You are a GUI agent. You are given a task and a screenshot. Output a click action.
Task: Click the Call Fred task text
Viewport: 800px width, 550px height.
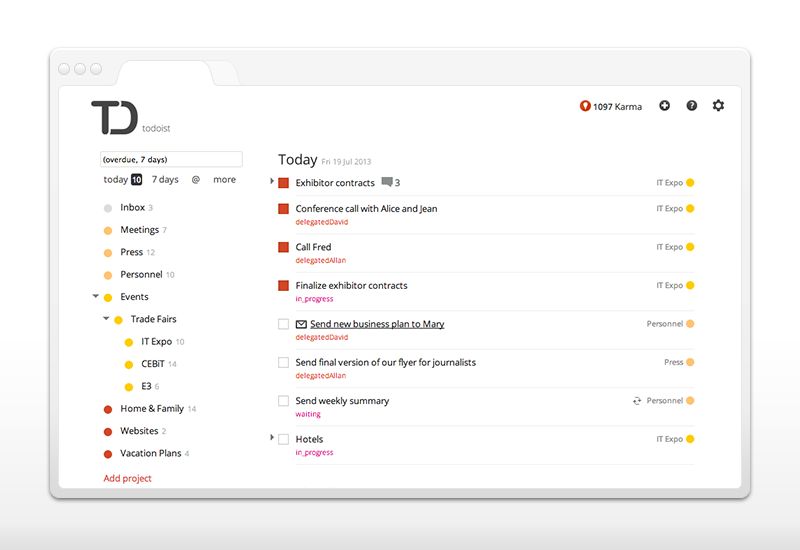pos(313,247)
